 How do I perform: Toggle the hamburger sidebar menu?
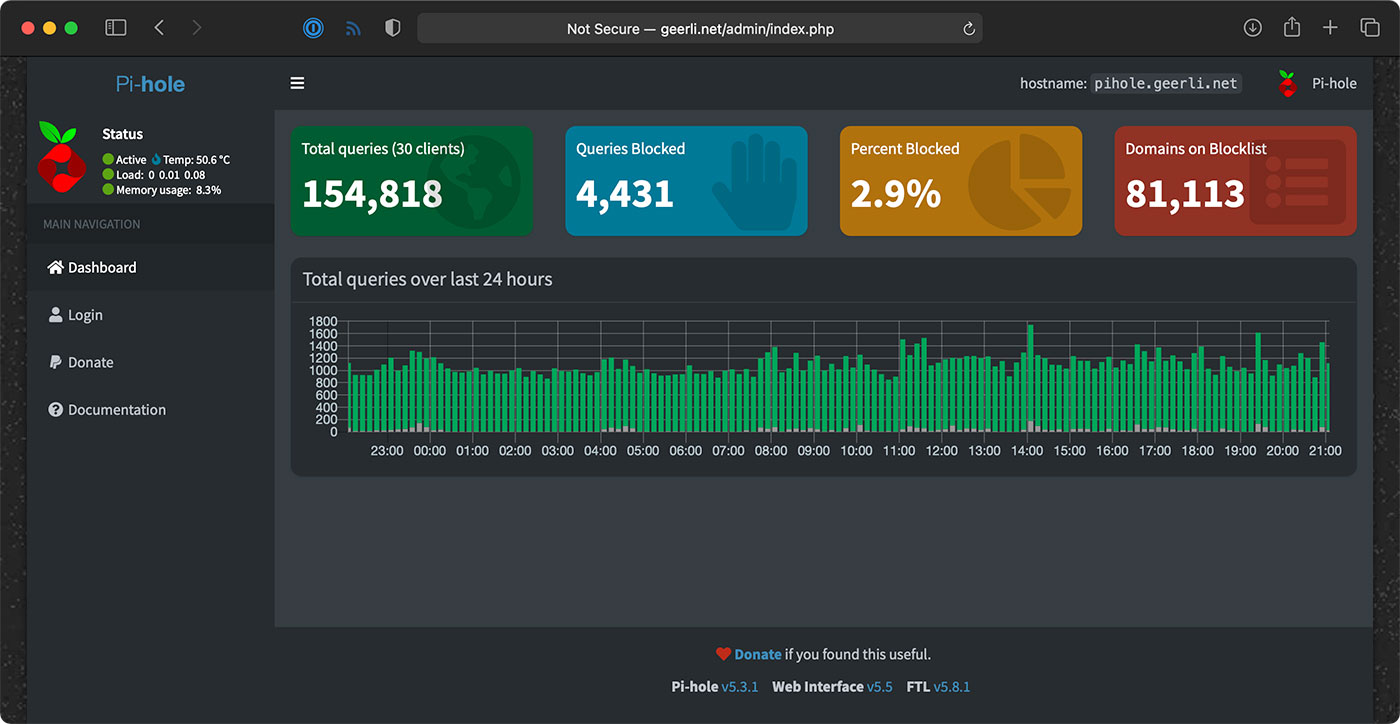(x=297, y=84)
